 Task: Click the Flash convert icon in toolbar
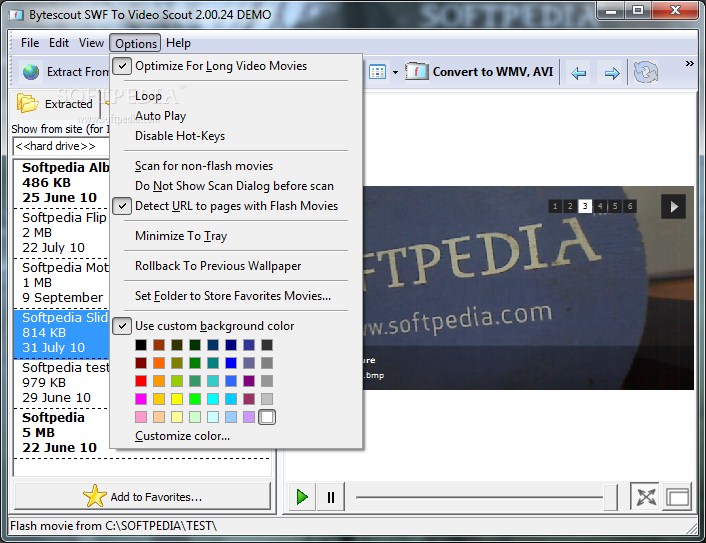(x=416, y=72)
